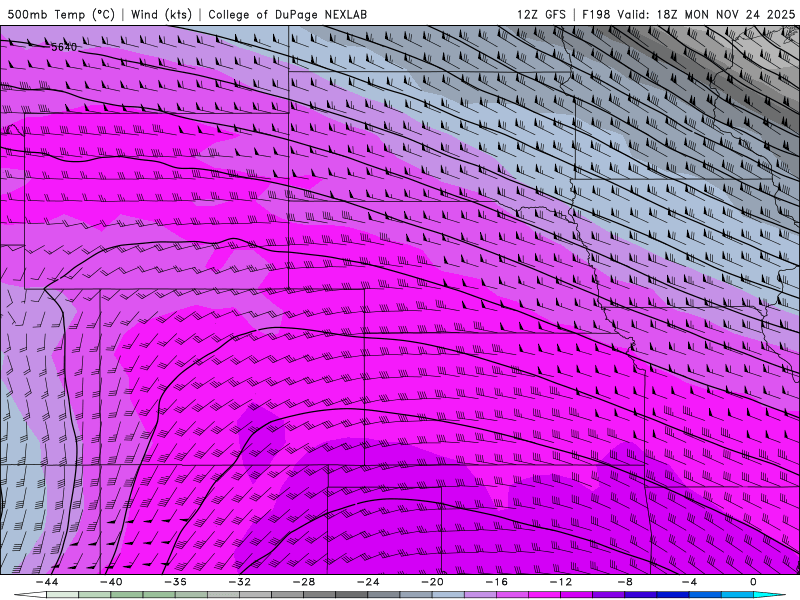The width and height of the screenshot is (800, 600).
Task: Click the "500mb Temp (°C)" title text
Action: [x=61, y=14]
